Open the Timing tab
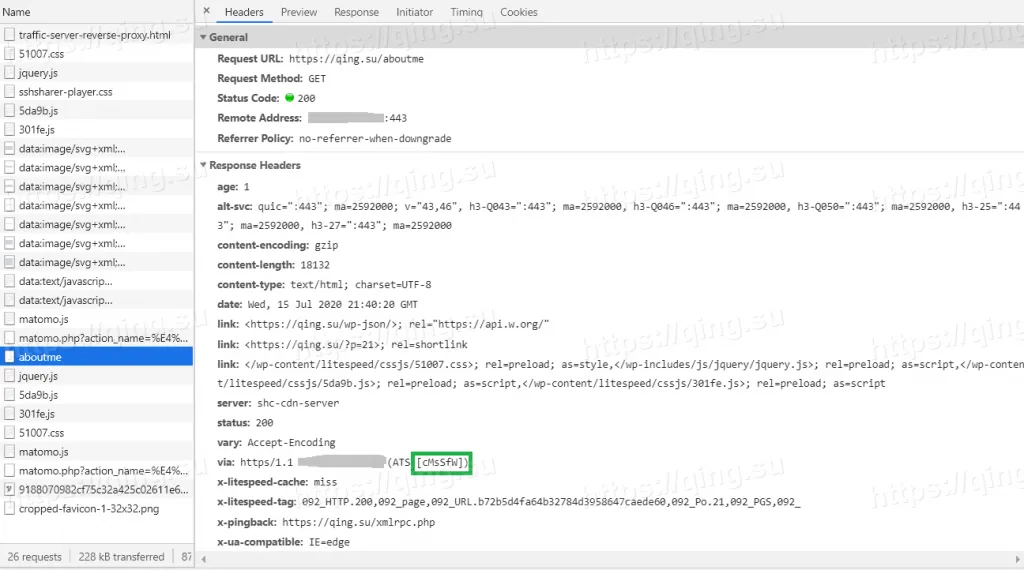1024x570 pixels. 466,12
